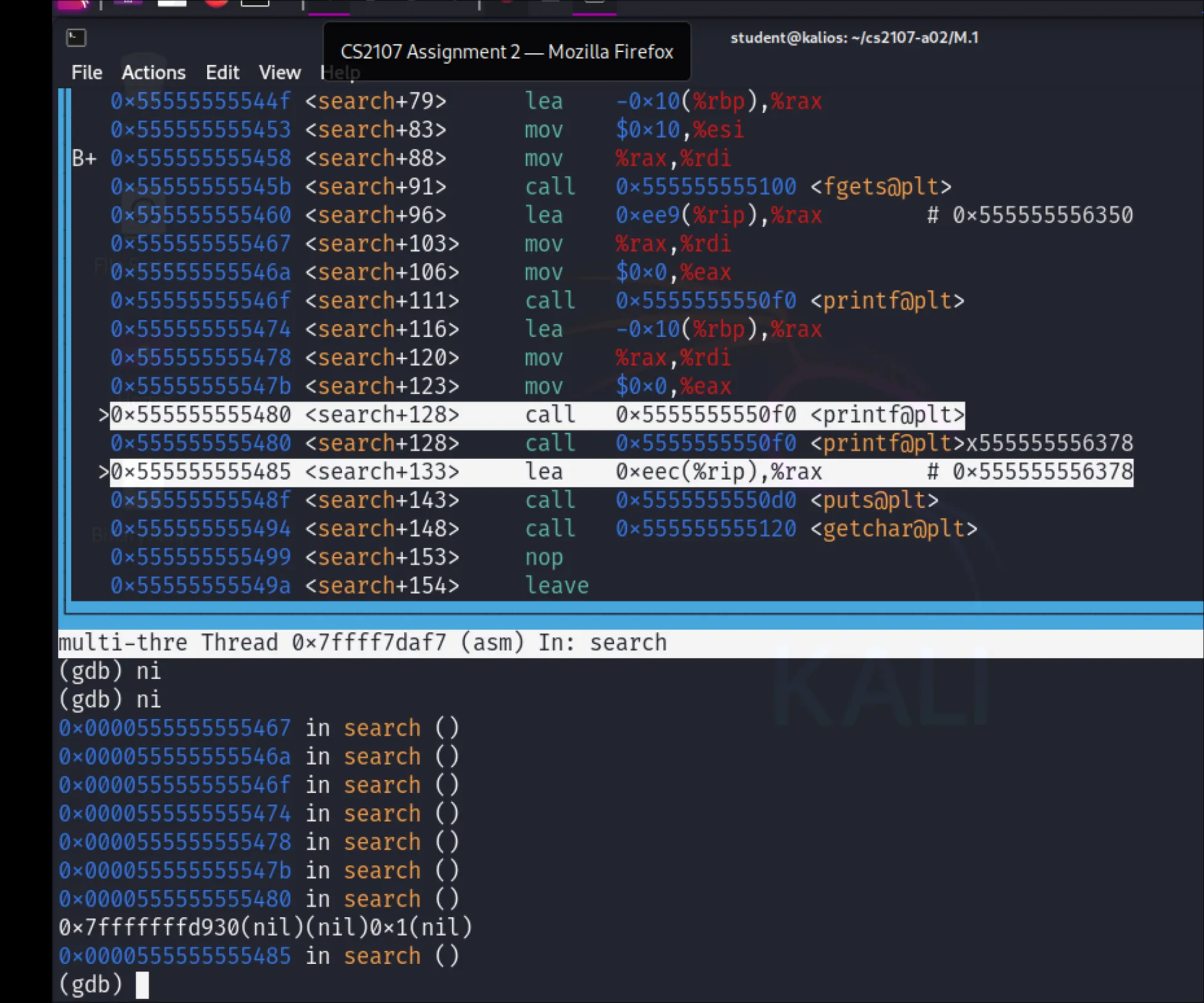Click the CS2107 Assignment 2 Firefox tooltip
Image resolution: width=1204 pixels, height=1003 pixels.
coord(507,52)
